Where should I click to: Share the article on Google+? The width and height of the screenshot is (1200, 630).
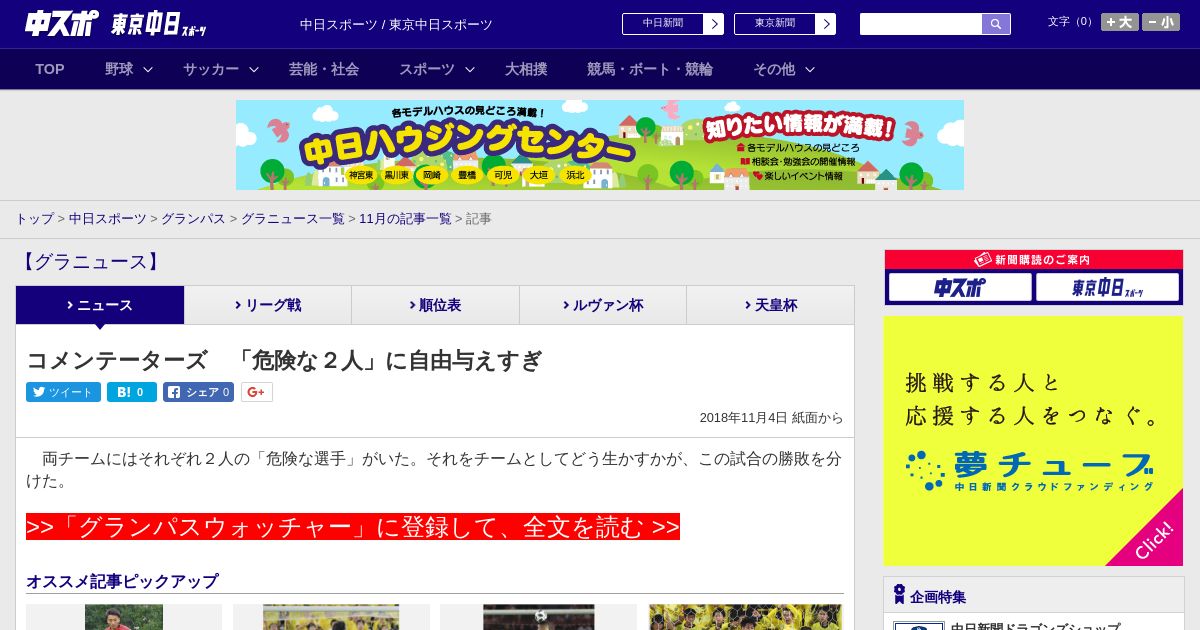tap(257, 392)
